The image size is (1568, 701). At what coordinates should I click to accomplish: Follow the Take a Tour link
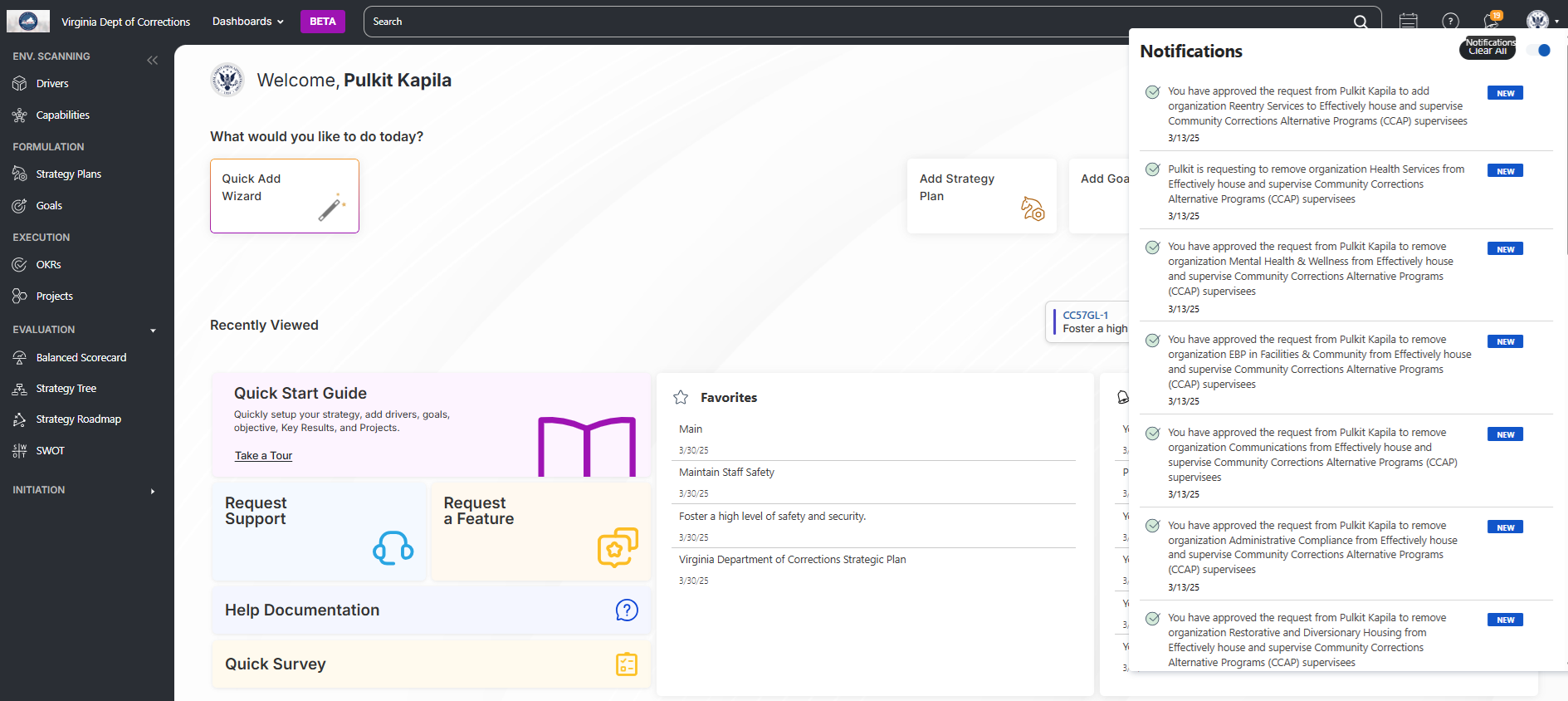coord(263,456)
